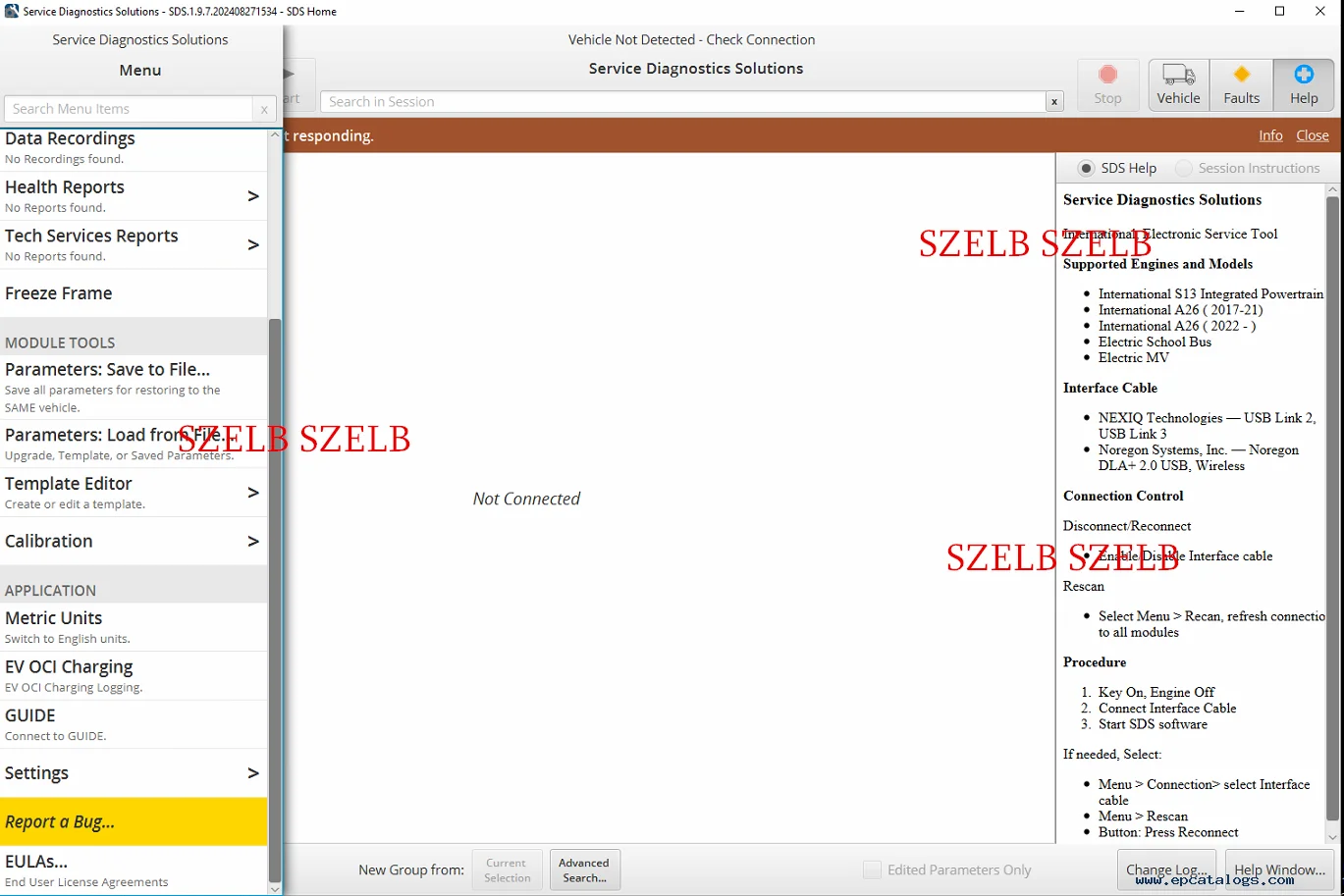The width and height of the screenshot is (1344, 896).
Task: Select the Session Instructions radio button
Action: point(1183,168)
